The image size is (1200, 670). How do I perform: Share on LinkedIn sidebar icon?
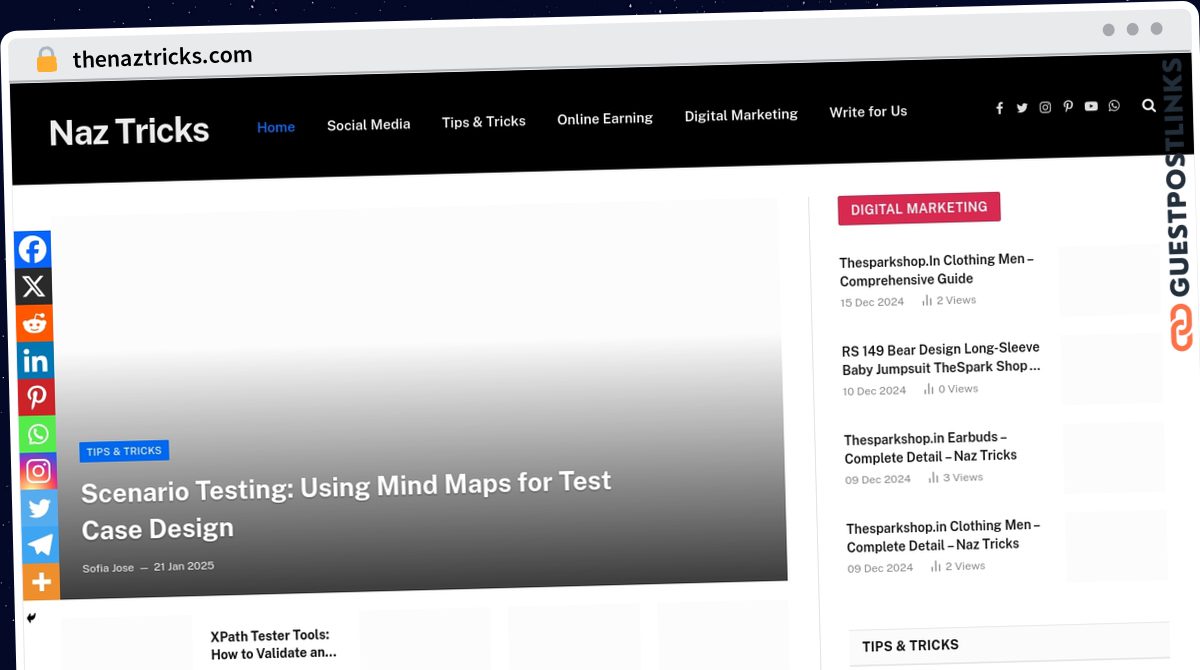coord(36,361)
